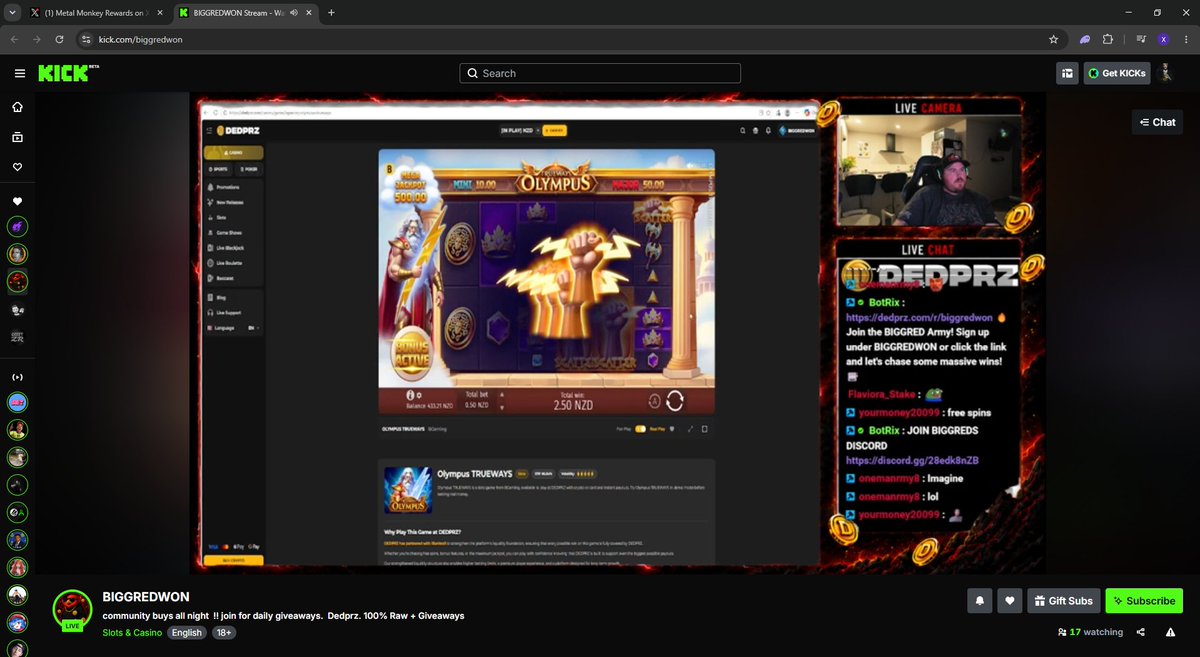Image resolution: width=1200 pixels, height=657 pixels.
Task: Open the browser Extensions puzzle icon
Action: click(1108, 39)
